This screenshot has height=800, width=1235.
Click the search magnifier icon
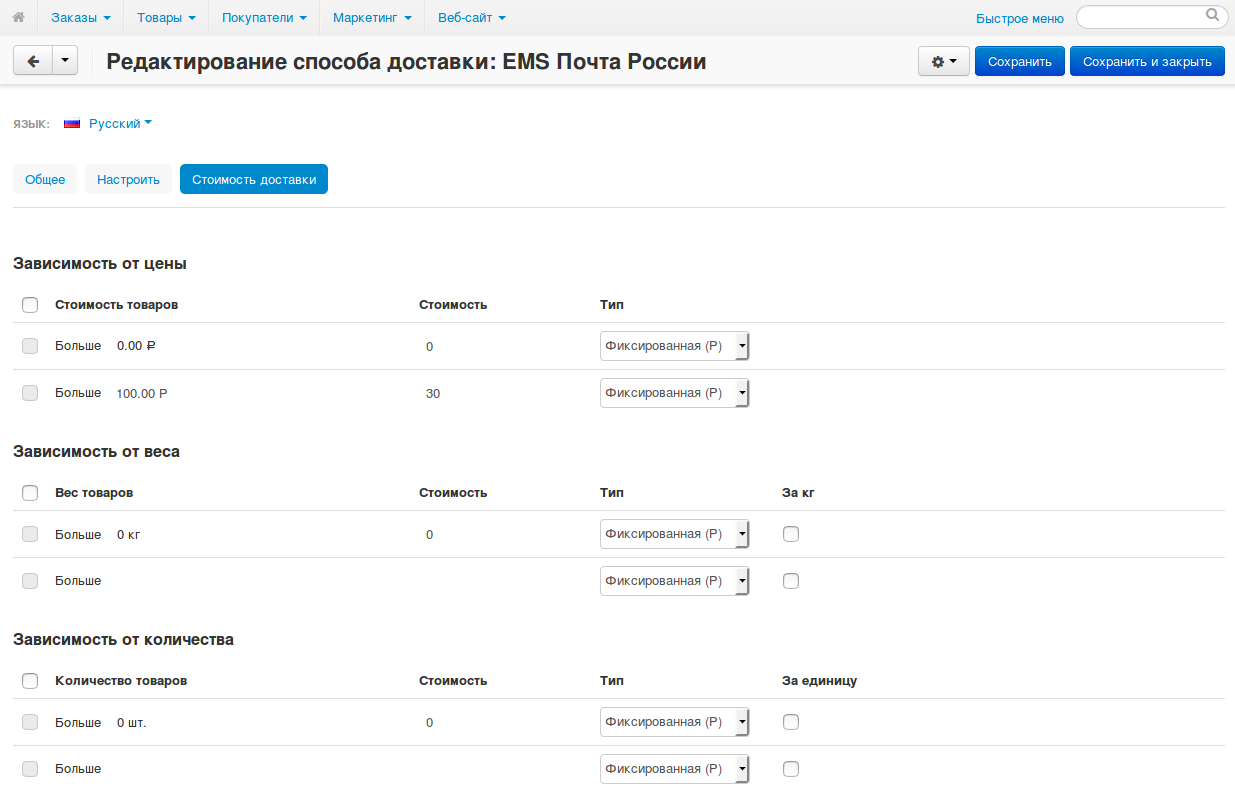pyautogui.click(x=1213, y=16)
